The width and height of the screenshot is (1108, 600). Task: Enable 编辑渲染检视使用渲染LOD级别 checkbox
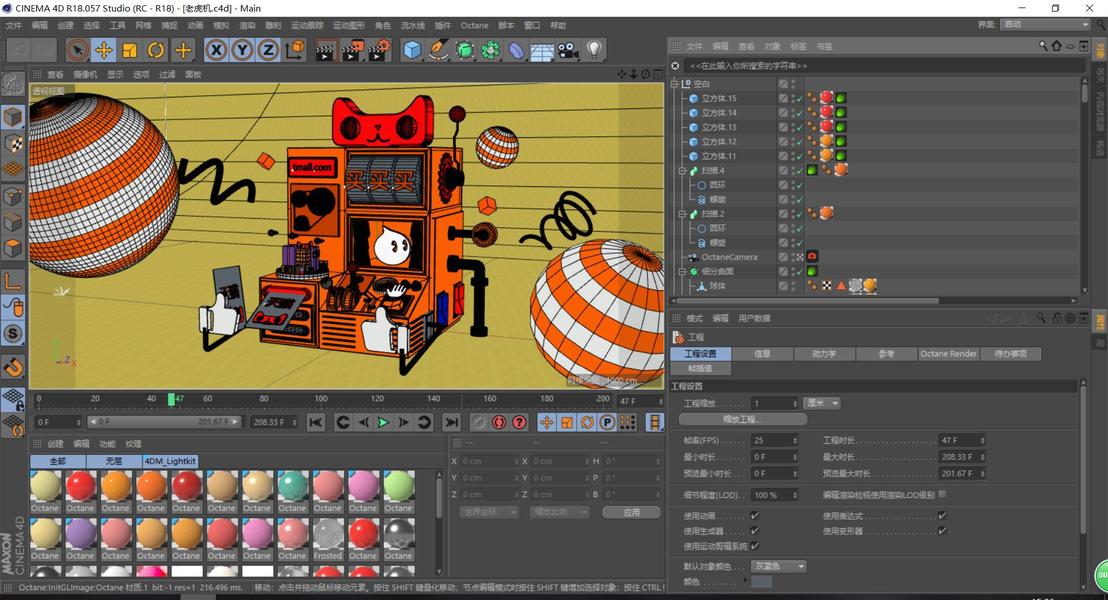943,495
